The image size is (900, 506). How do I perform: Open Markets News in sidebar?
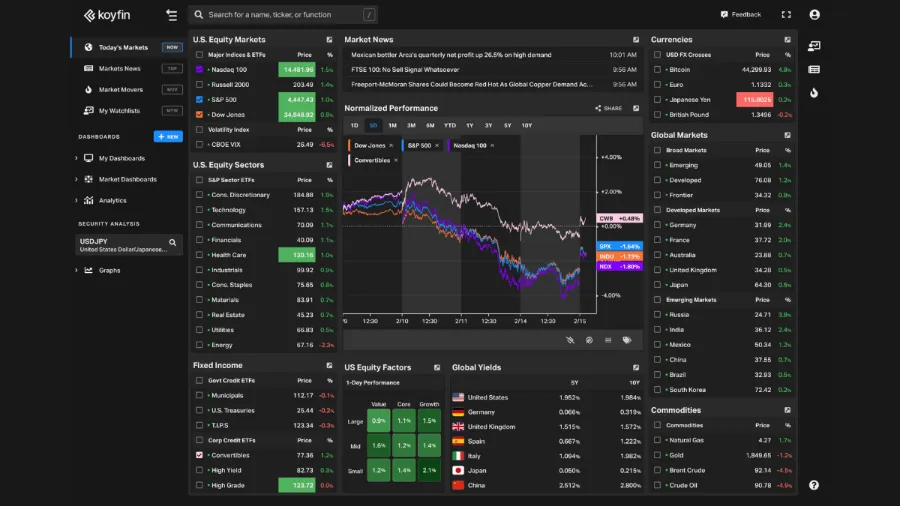point(127,69)
